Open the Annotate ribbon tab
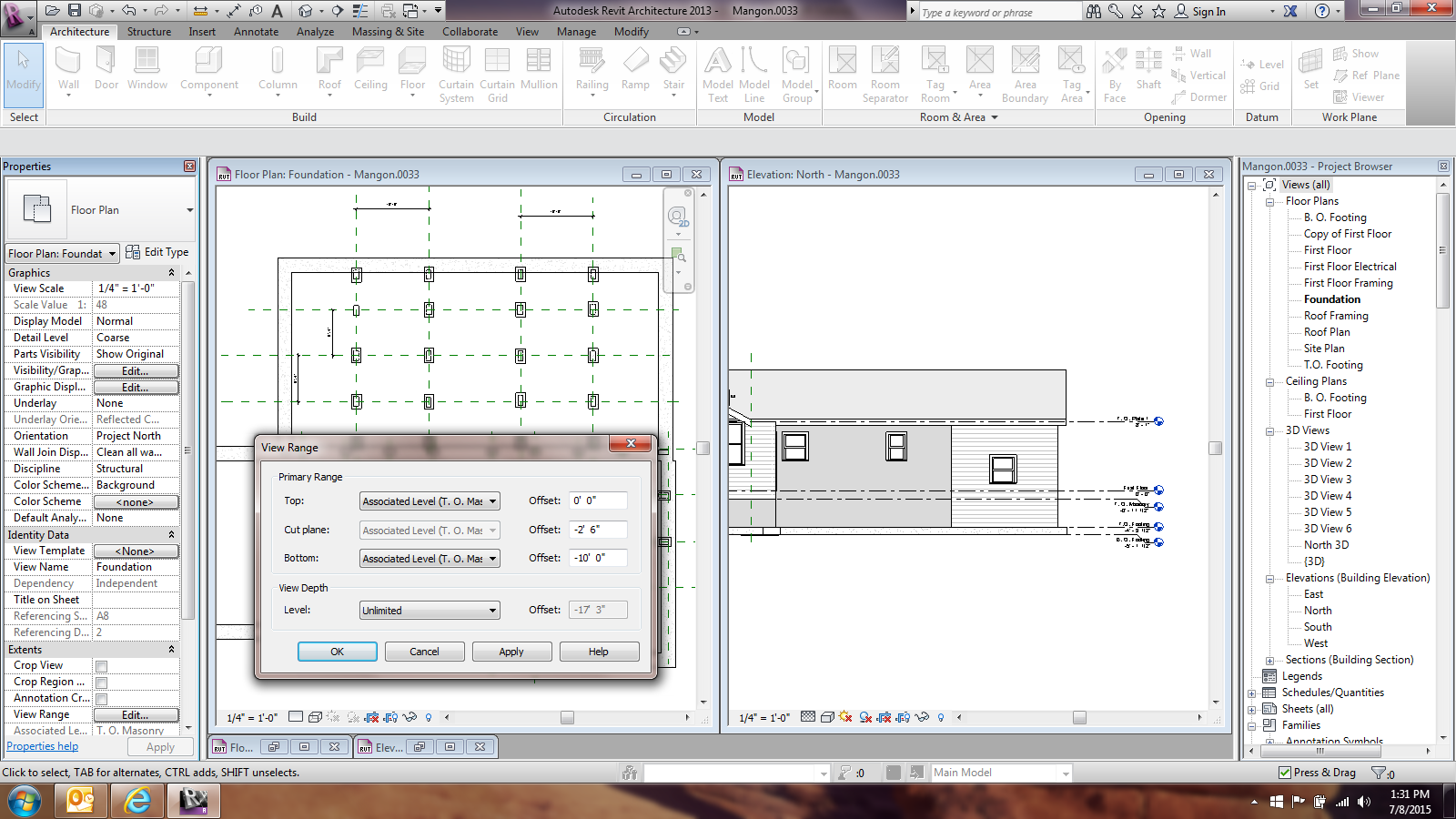The width and height of the screenshot is (1456, 819). click(x=256, y=32)
